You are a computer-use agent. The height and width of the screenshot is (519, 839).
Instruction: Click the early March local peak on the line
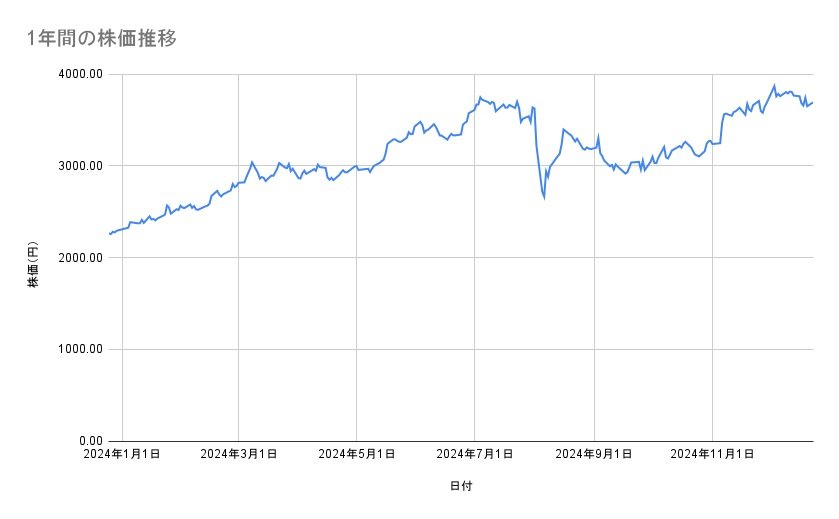point(252,161)
